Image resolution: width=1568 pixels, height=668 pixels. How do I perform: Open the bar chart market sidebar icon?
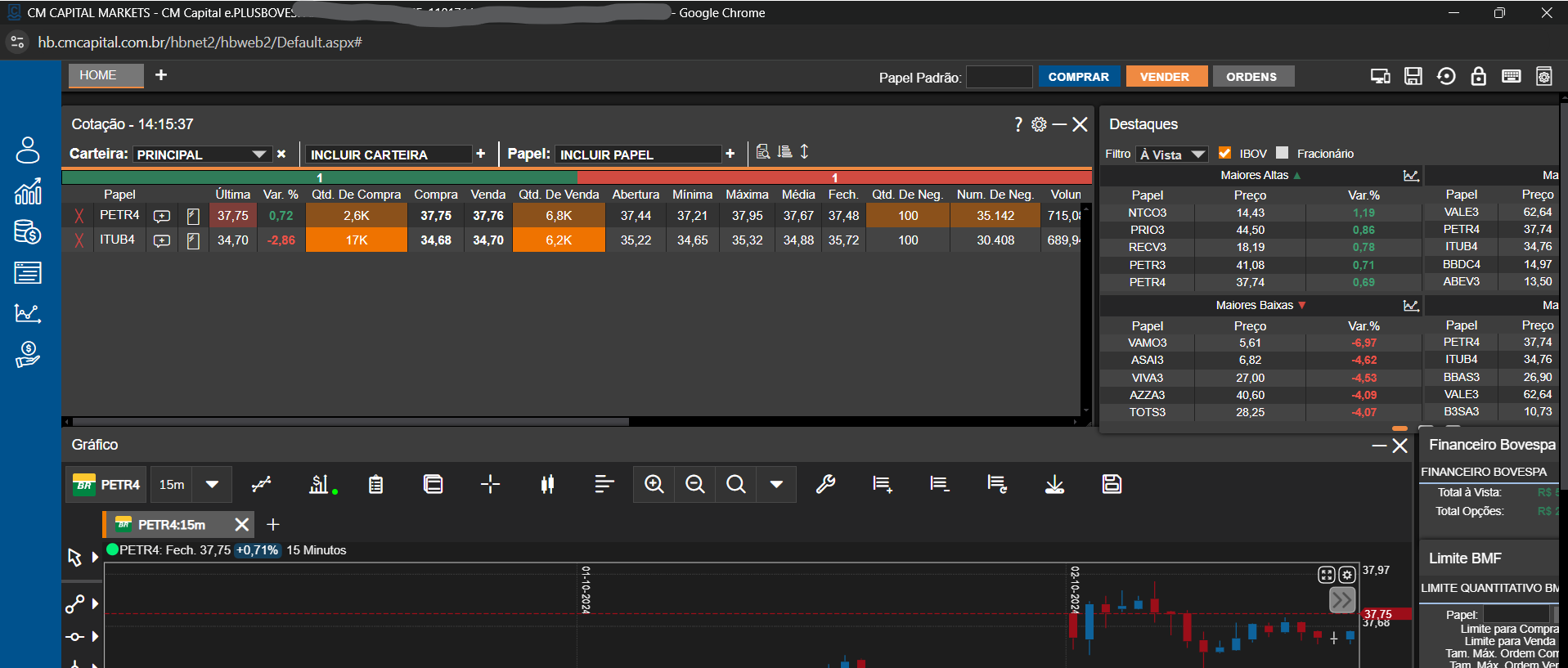point(28,191)
